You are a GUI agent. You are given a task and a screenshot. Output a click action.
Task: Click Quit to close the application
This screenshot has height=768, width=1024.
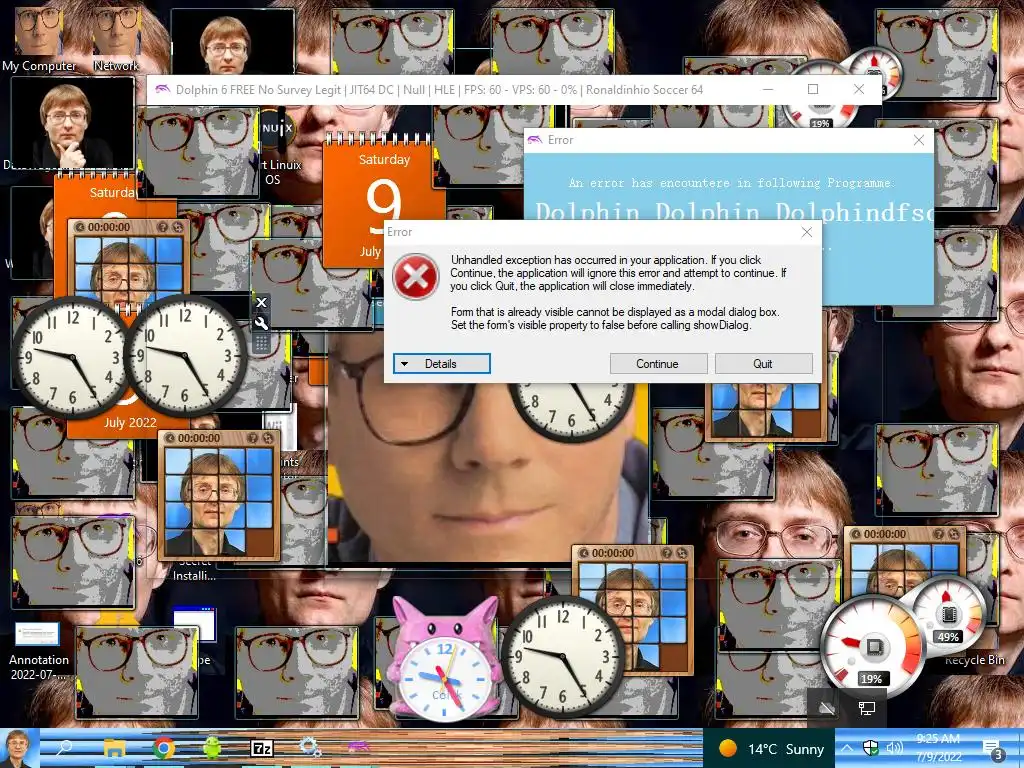[x=763, y=364]
